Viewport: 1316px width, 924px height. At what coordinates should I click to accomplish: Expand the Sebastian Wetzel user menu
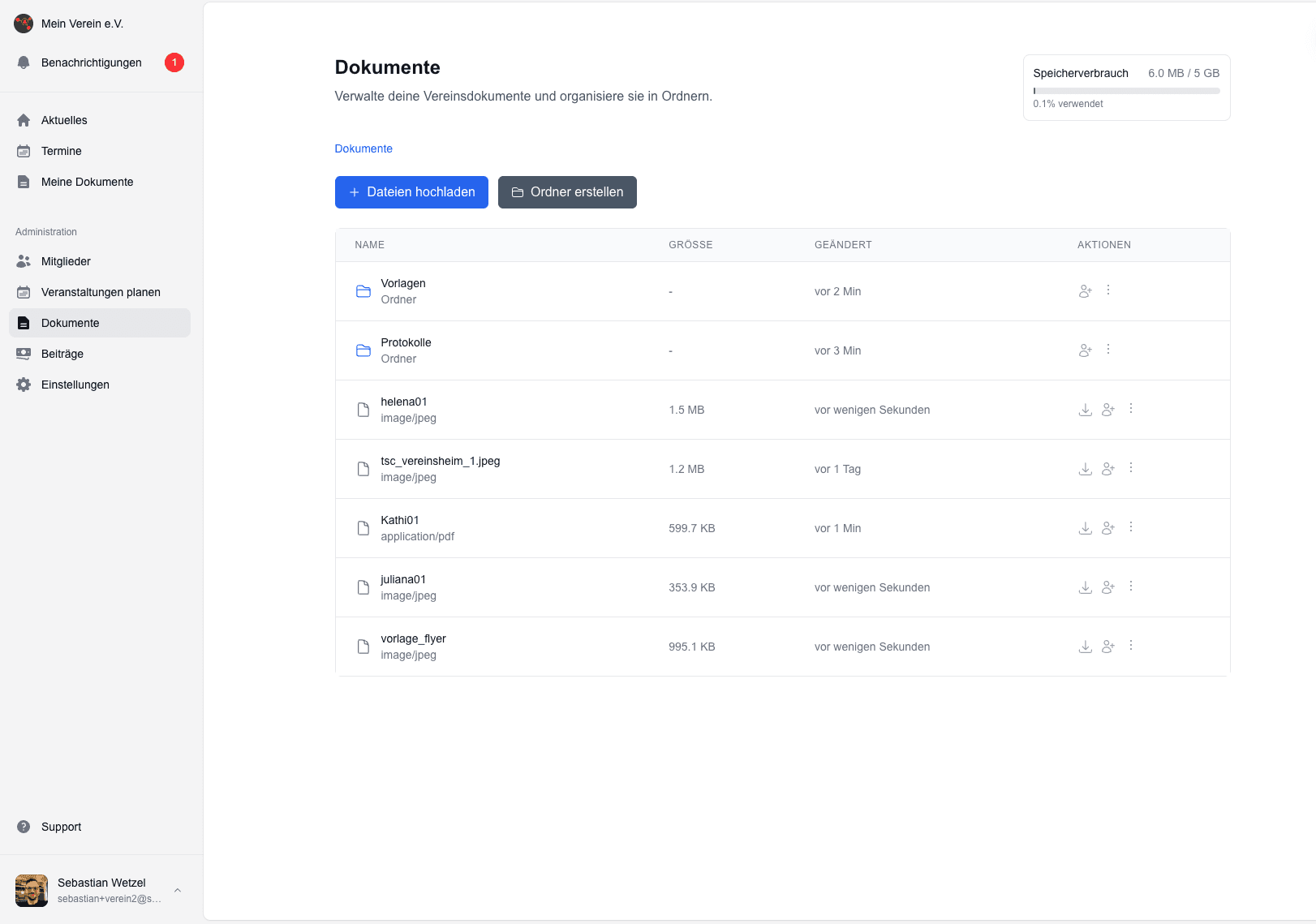coord(100,890)
